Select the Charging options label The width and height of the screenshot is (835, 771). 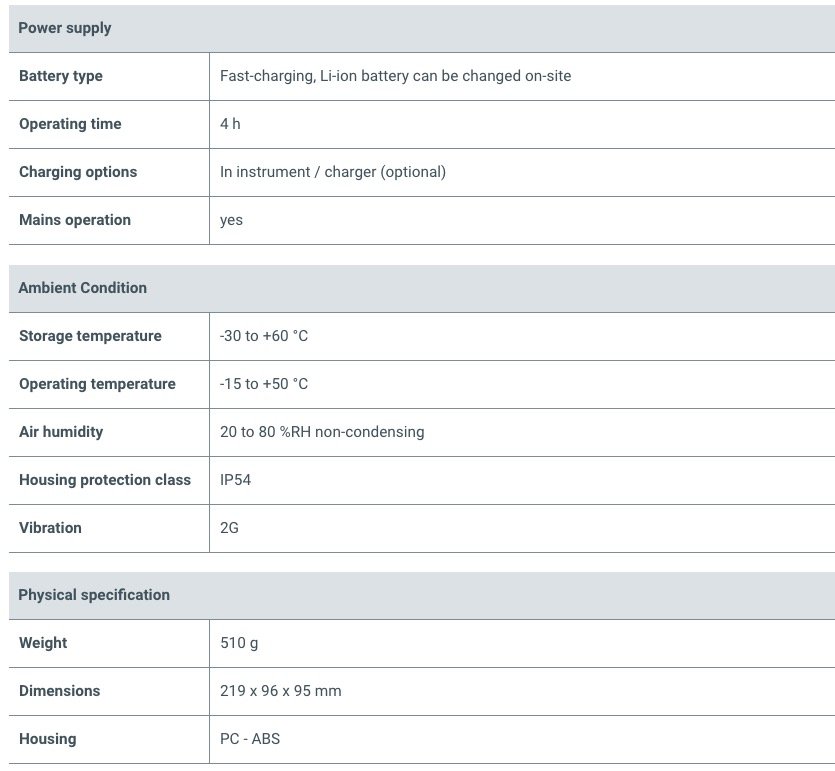click(78, 171)
